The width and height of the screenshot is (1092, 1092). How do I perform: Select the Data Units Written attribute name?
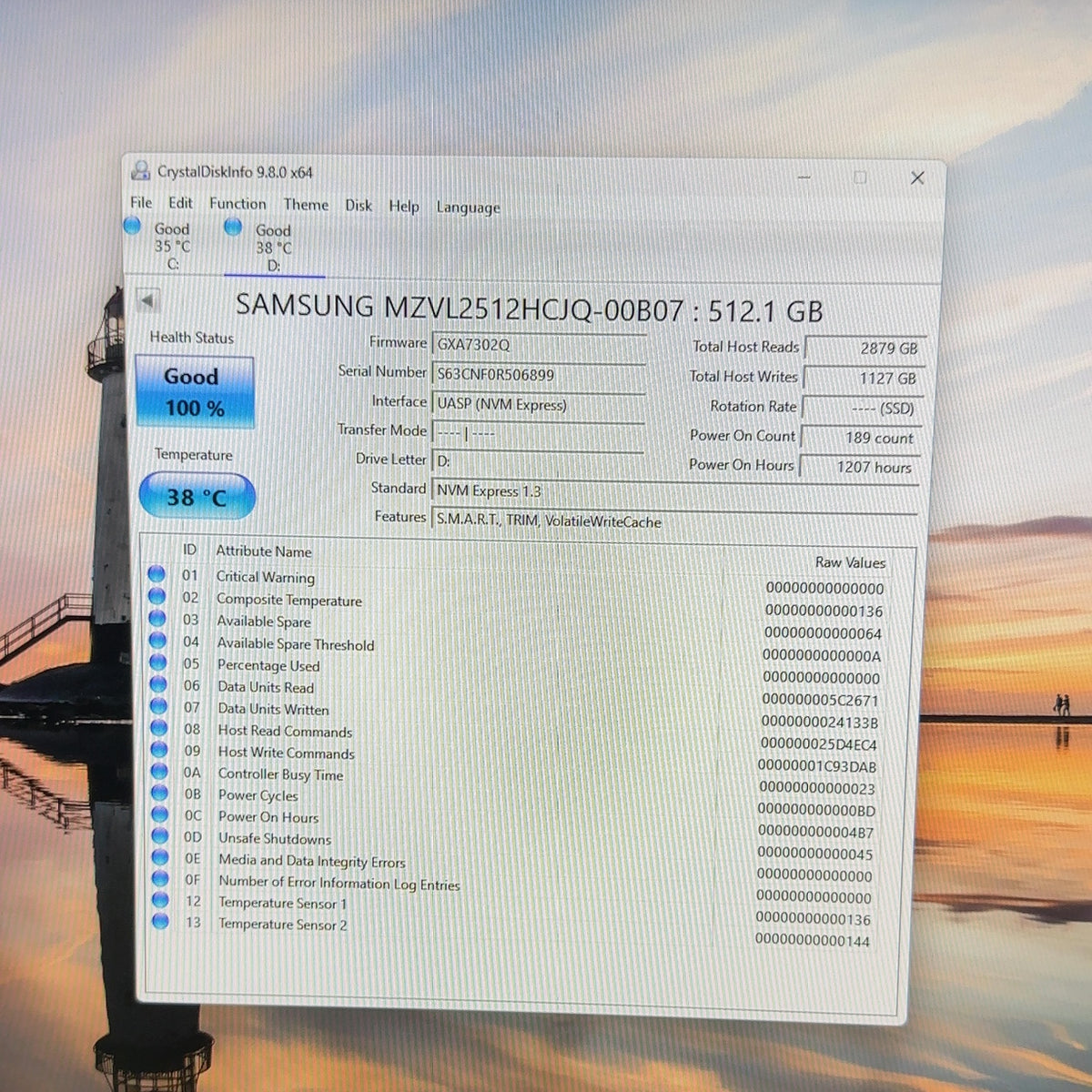(x=274, y=709)
